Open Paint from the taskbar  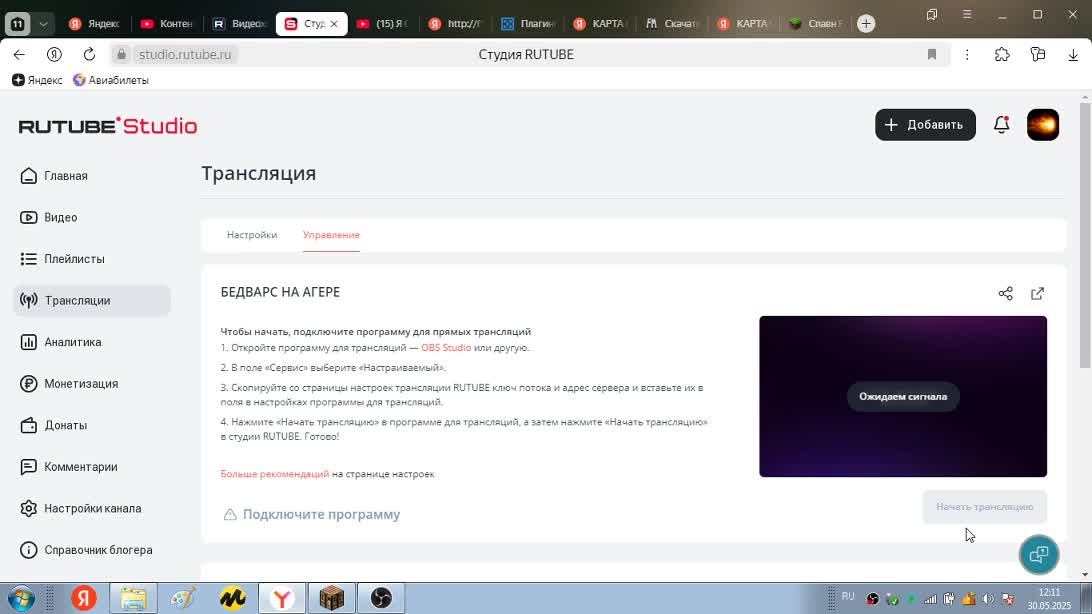pos(183,599)
